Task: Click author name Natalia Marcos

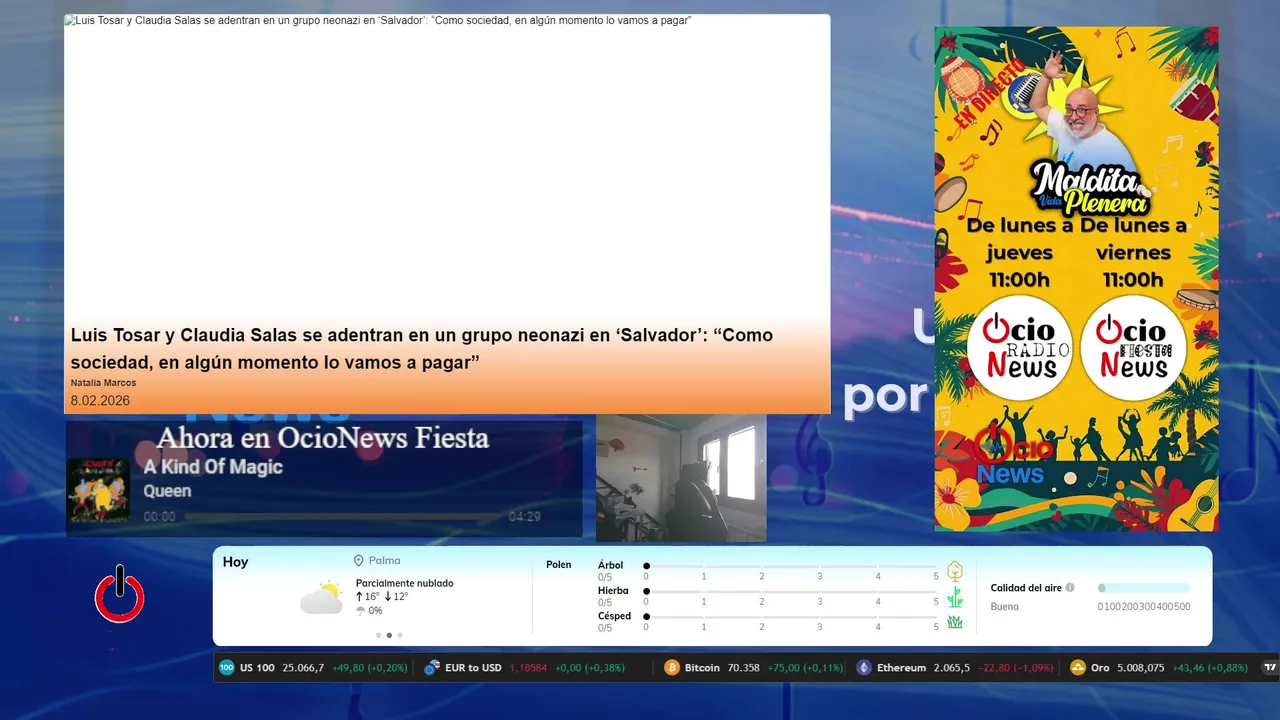Action: point(103,383)
